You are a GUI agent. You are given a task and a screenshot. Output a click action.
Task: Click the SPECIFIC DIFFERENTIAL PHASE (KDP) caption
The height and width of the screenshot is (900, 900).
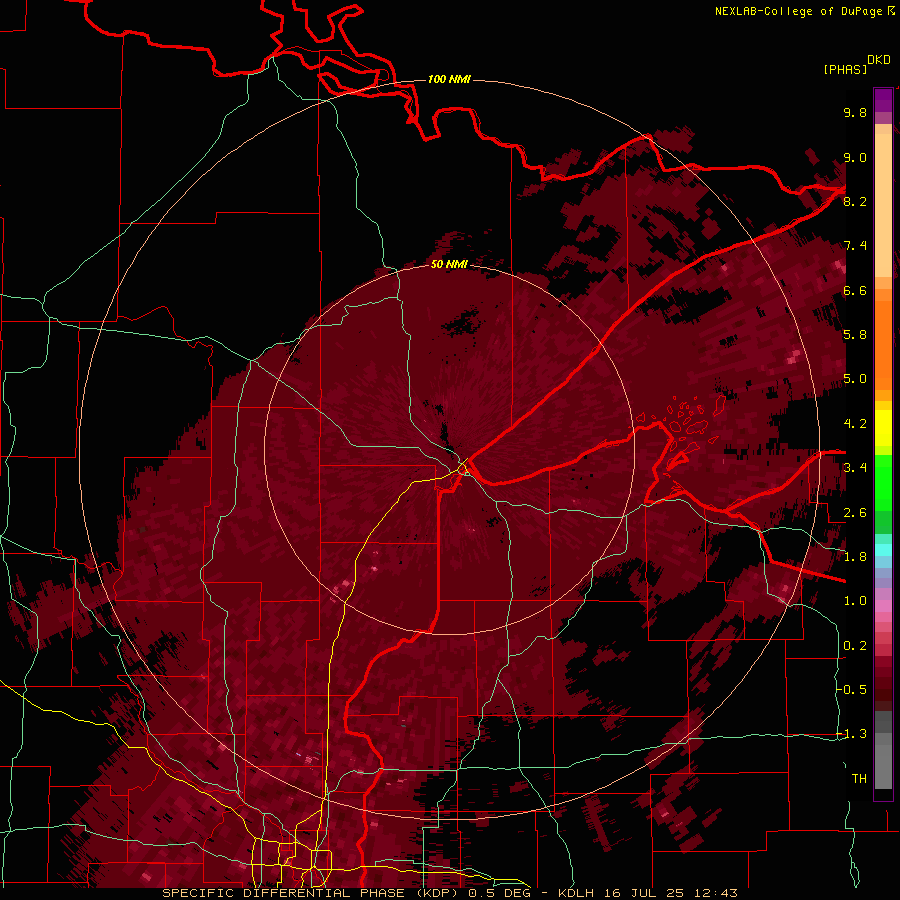pos(311,893)
